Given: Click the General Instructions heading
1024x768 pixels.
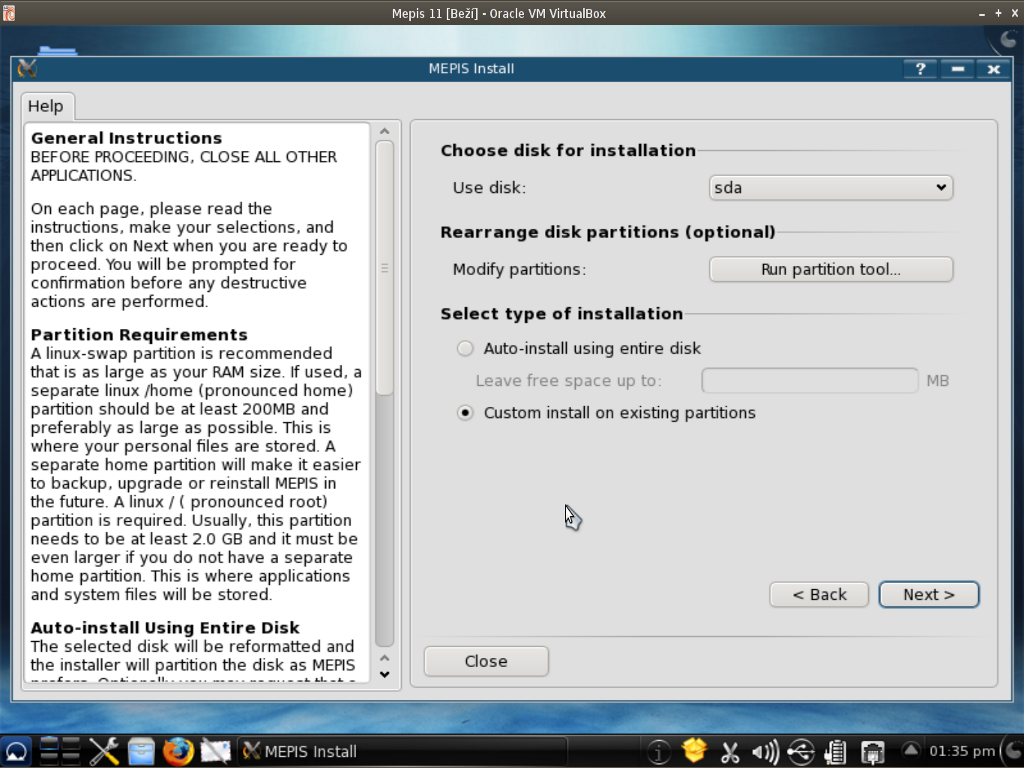Looking at the screenshot, I should click(x=127, y=138).
